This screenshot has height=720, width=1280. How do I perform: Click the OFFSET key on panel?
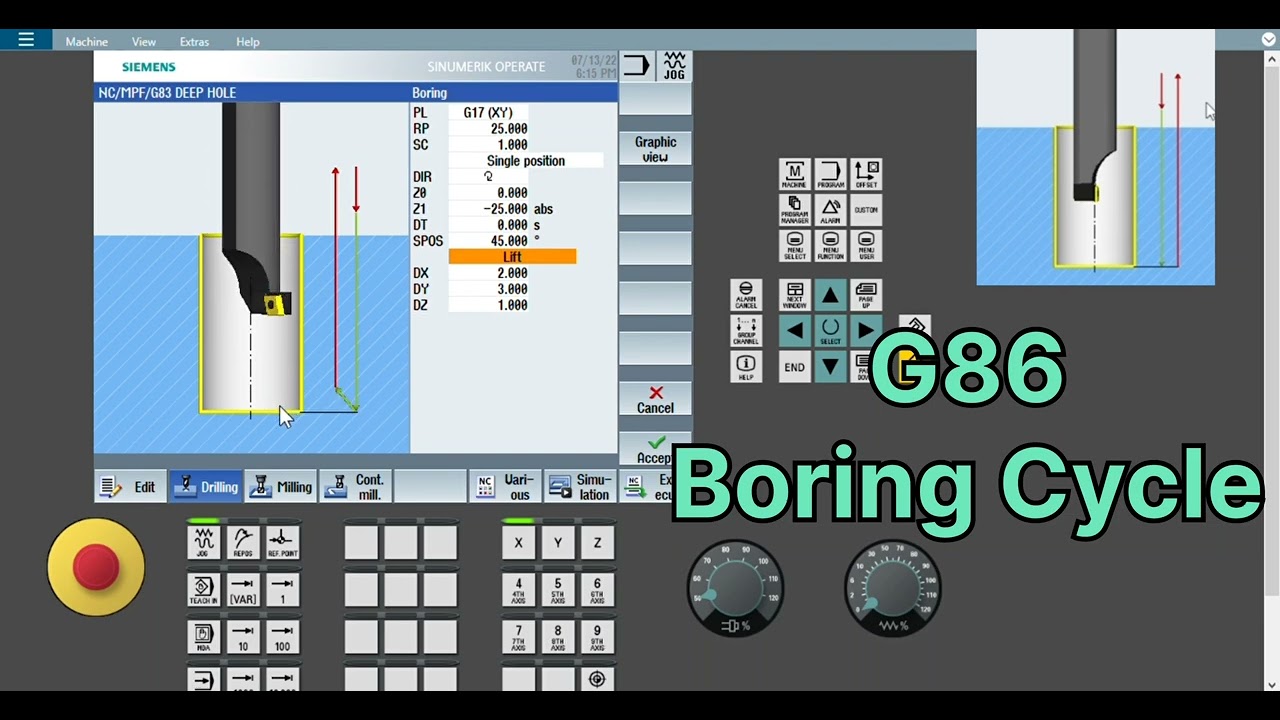(x=866, y=174)
